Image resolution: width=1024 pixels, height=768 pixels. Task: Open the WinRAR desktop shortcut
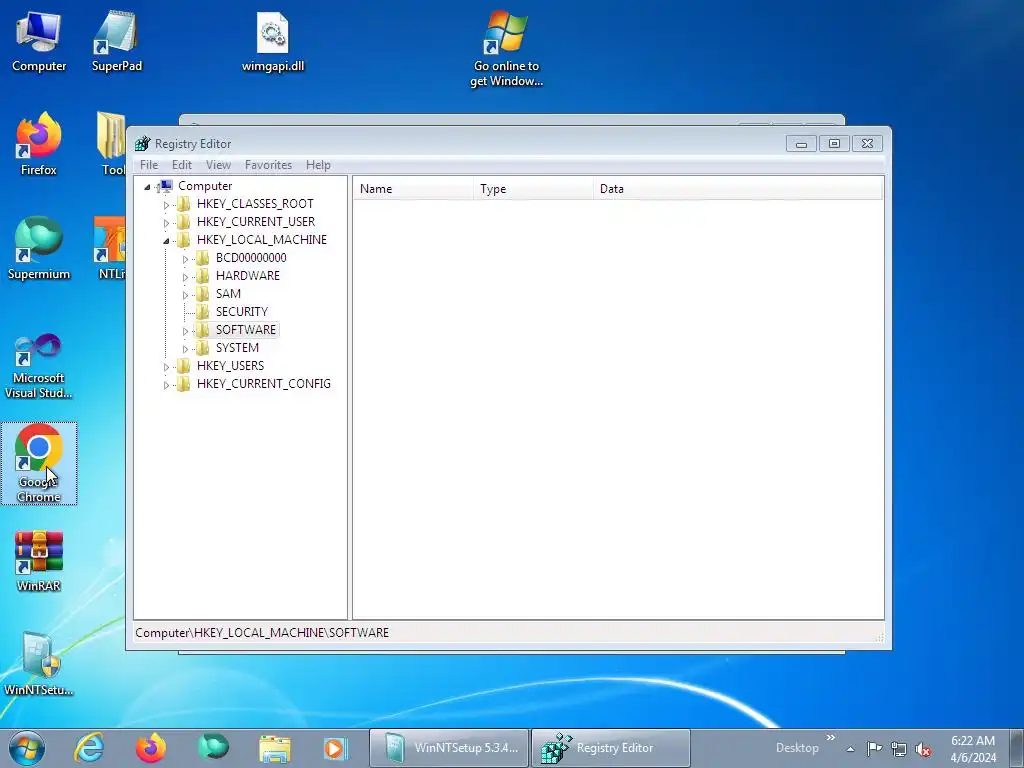click(39, 561)
